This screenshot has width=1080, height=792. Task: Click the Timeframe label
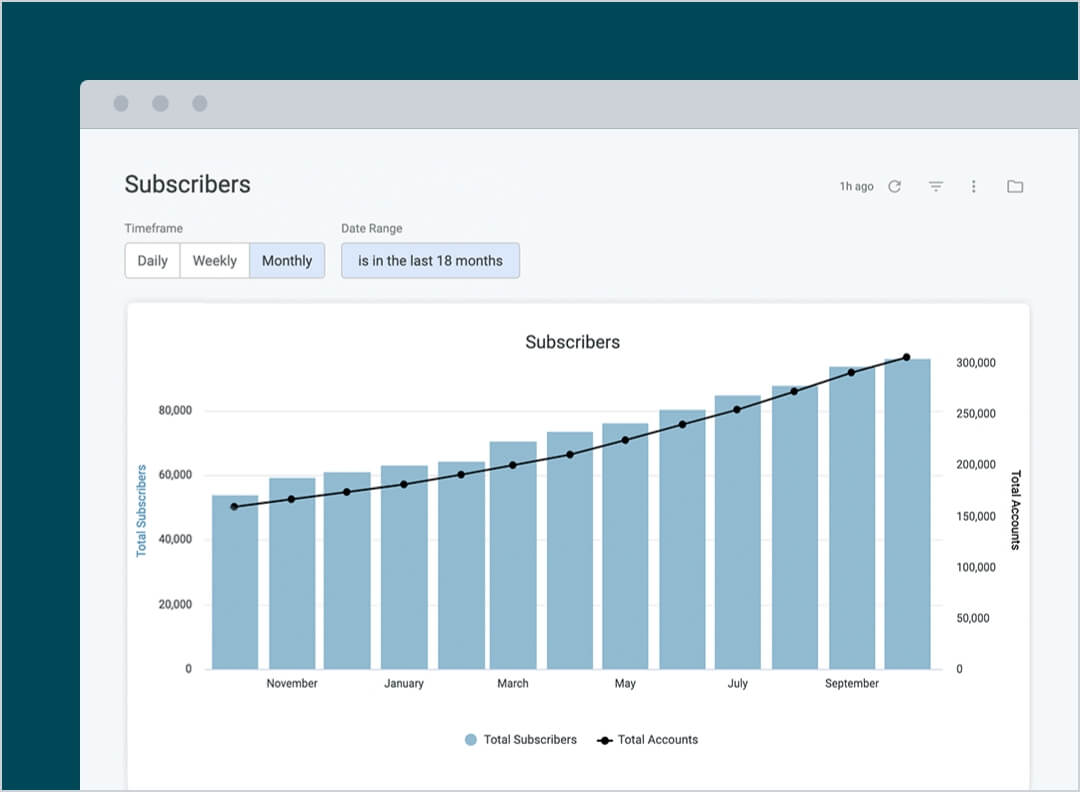click(154, 228)
